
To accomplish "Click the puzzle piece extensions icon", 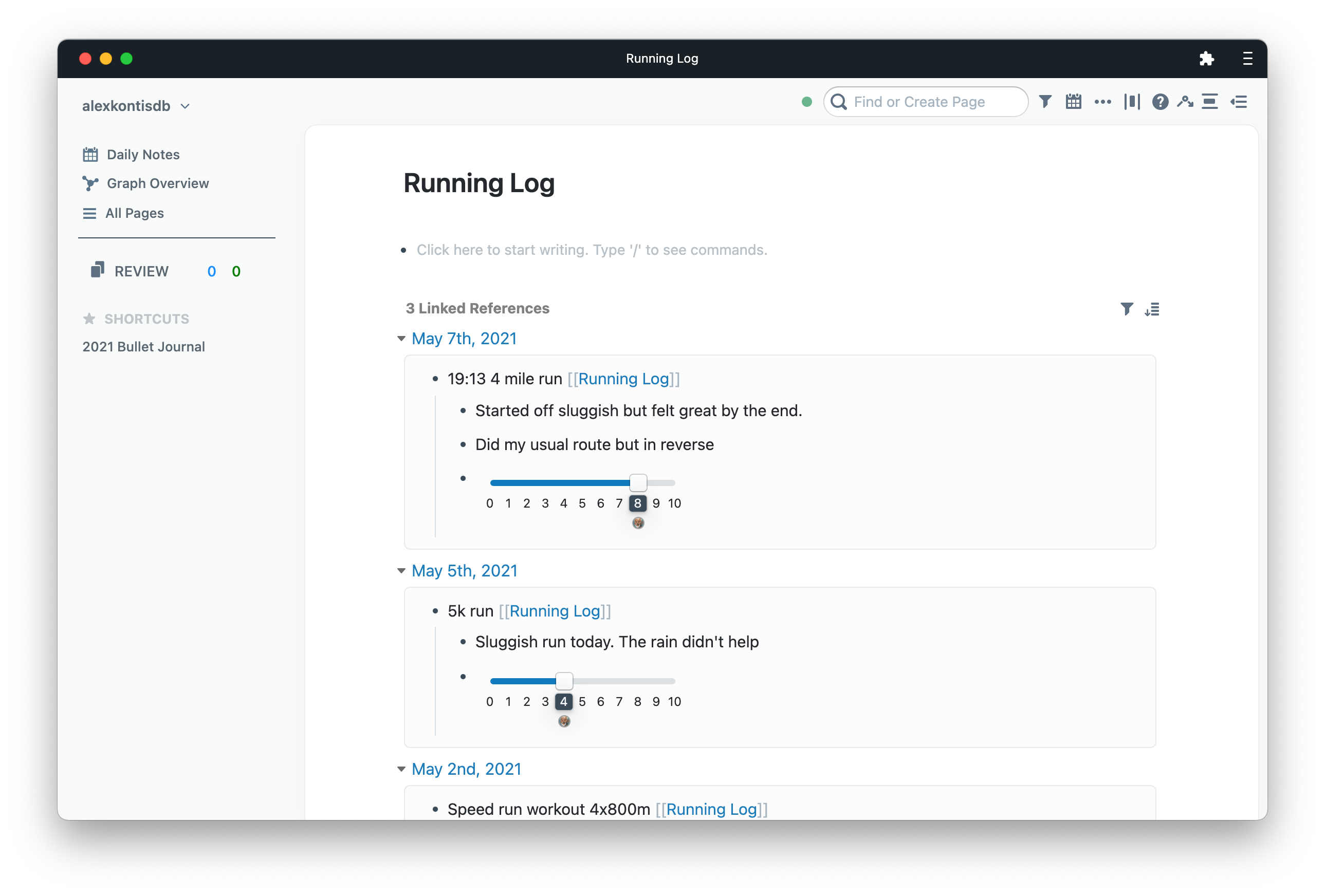I will click(1206, 59).
